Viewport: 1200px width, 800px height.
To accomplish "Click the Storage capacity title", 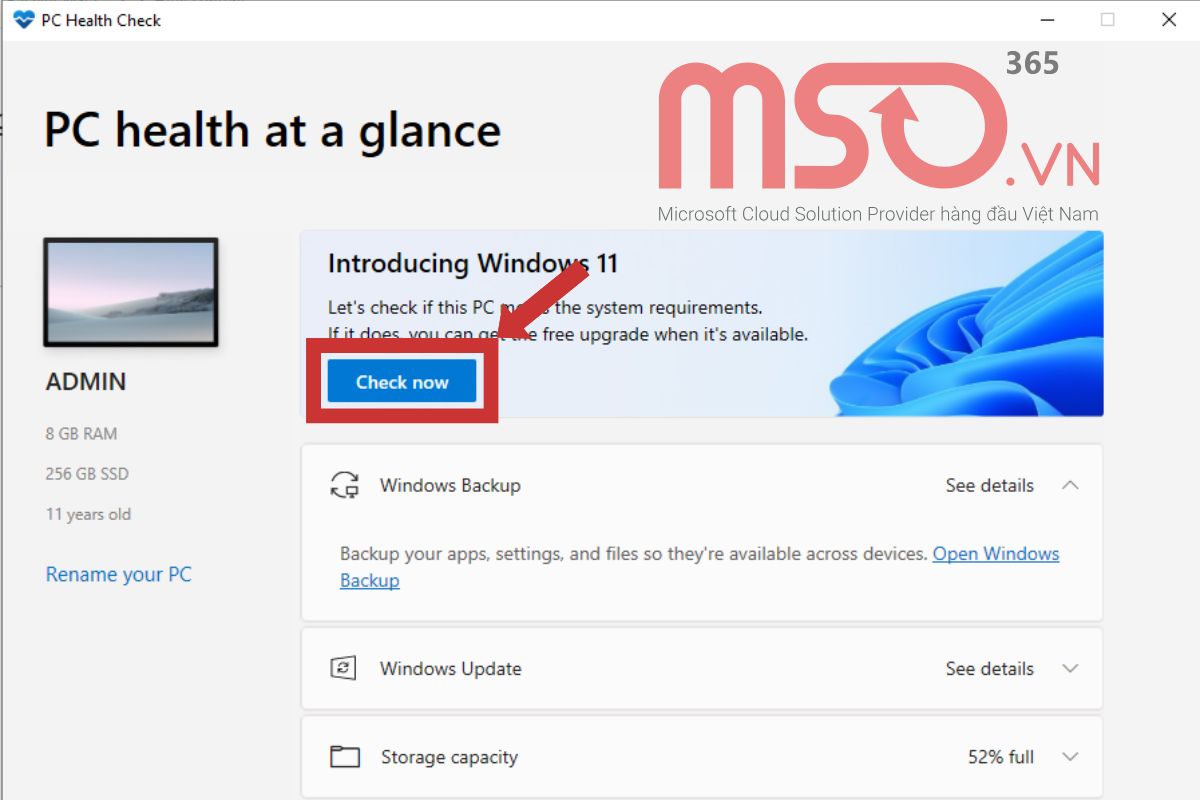I will (449, 757).
